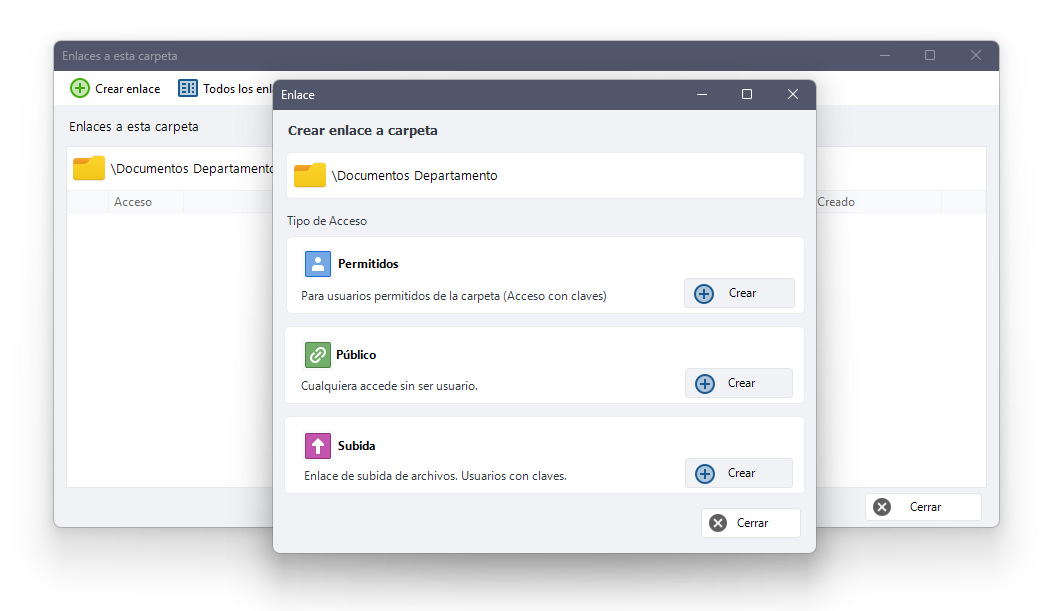Minimize the background Enlaces a esta carpeta window
The image size is (1061, 611).
(884, 55)
